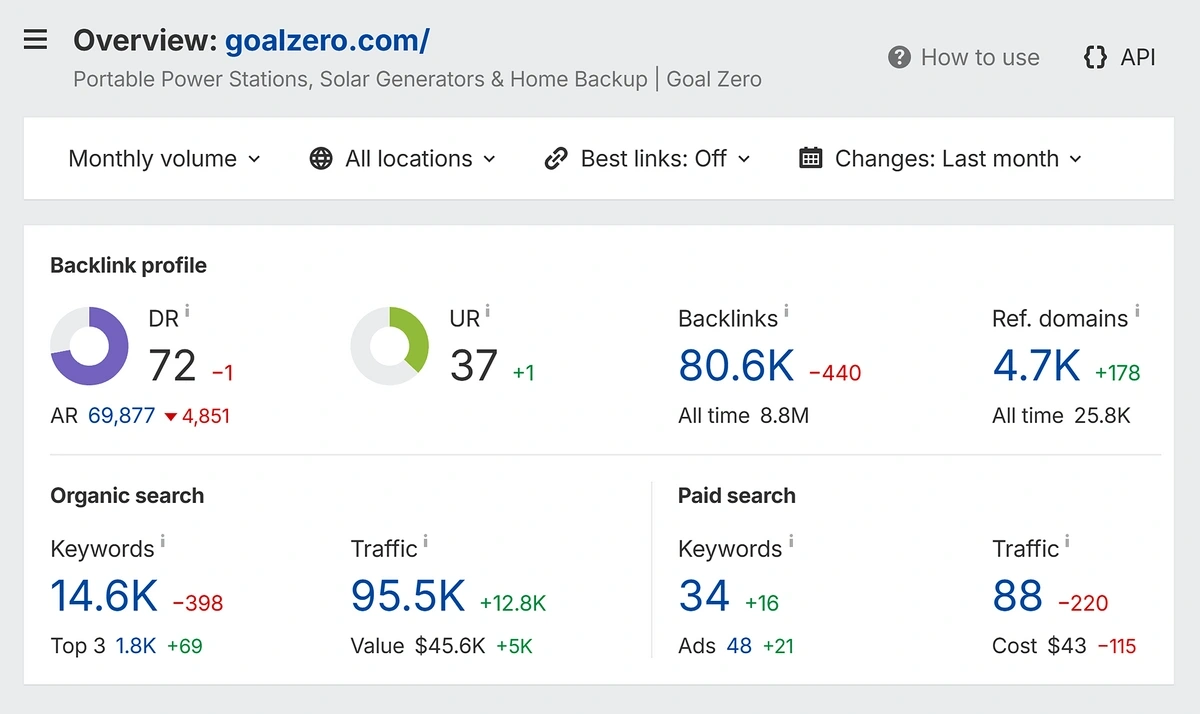
Task: Click the calendar icon for Changes
Action: (811, 158)
